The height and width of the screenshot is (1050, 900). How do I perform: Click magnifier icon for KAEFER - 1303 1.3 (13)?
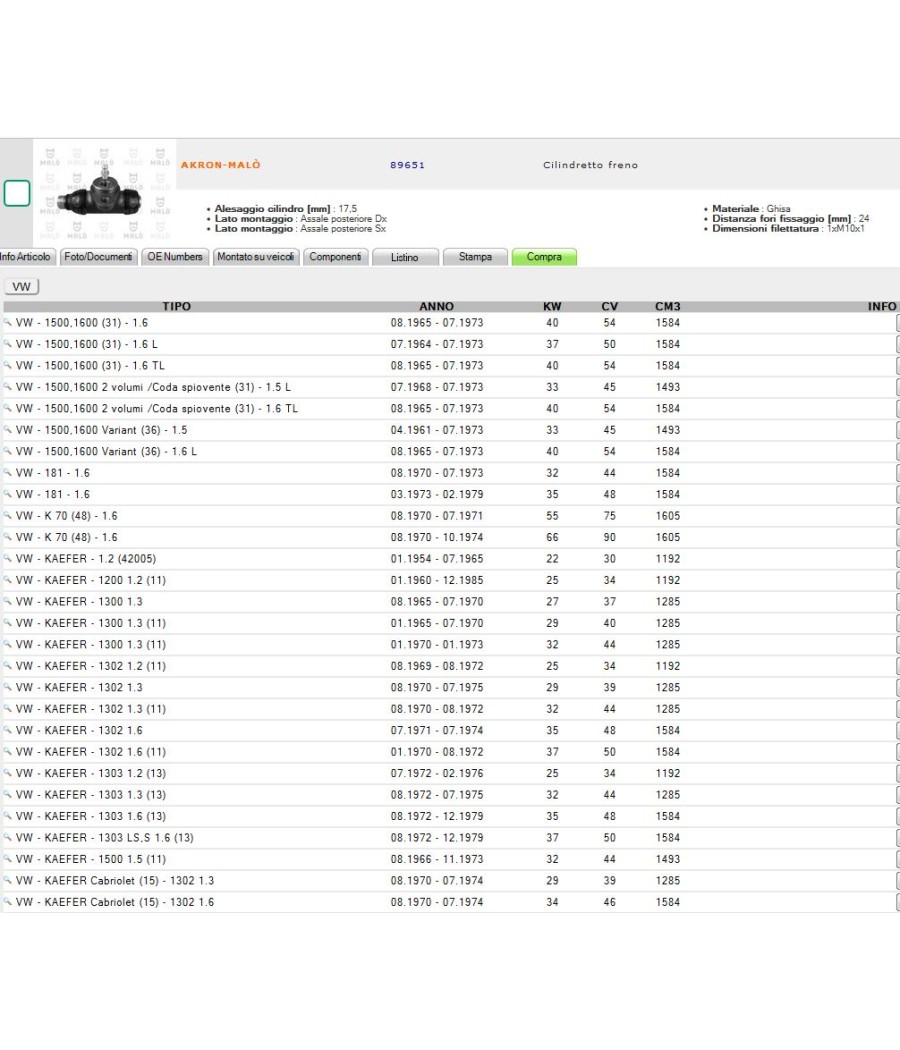[8, 794]
